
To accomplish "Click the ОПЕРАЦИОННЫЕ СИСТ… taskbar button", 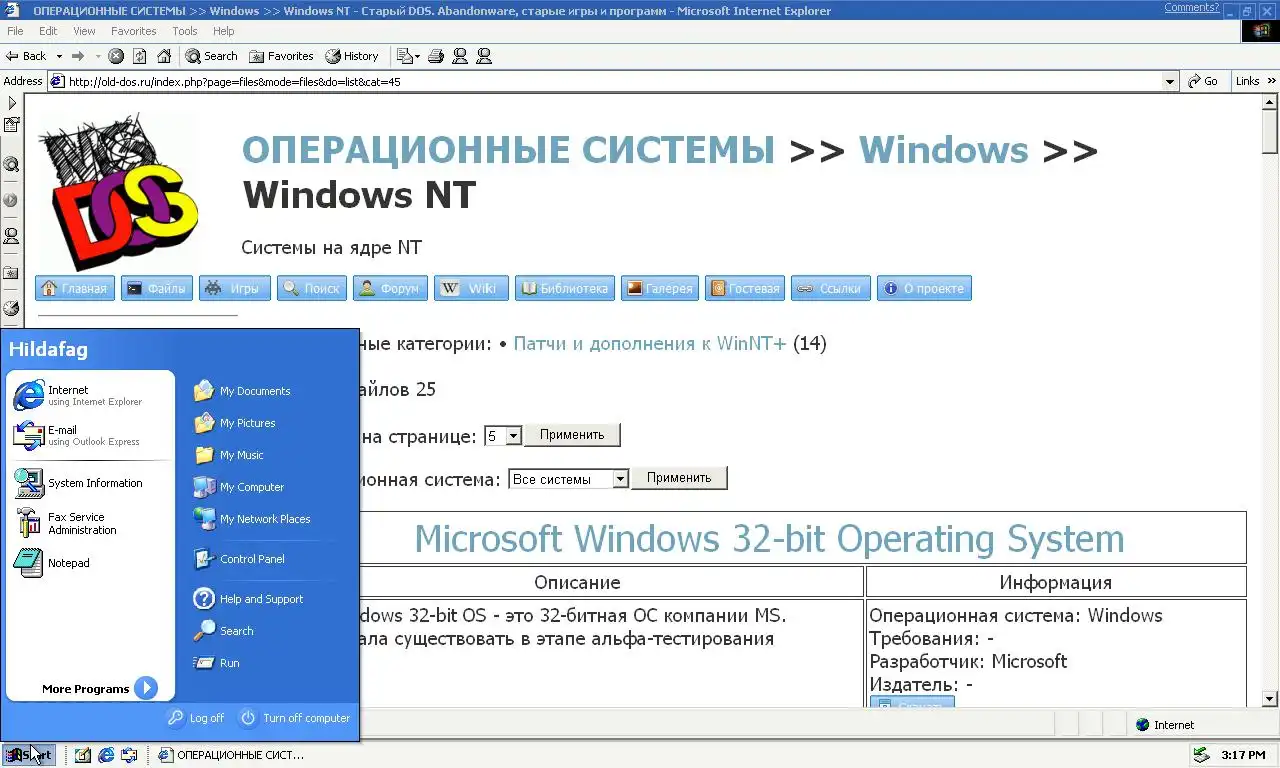I will (x=230, y=755).
